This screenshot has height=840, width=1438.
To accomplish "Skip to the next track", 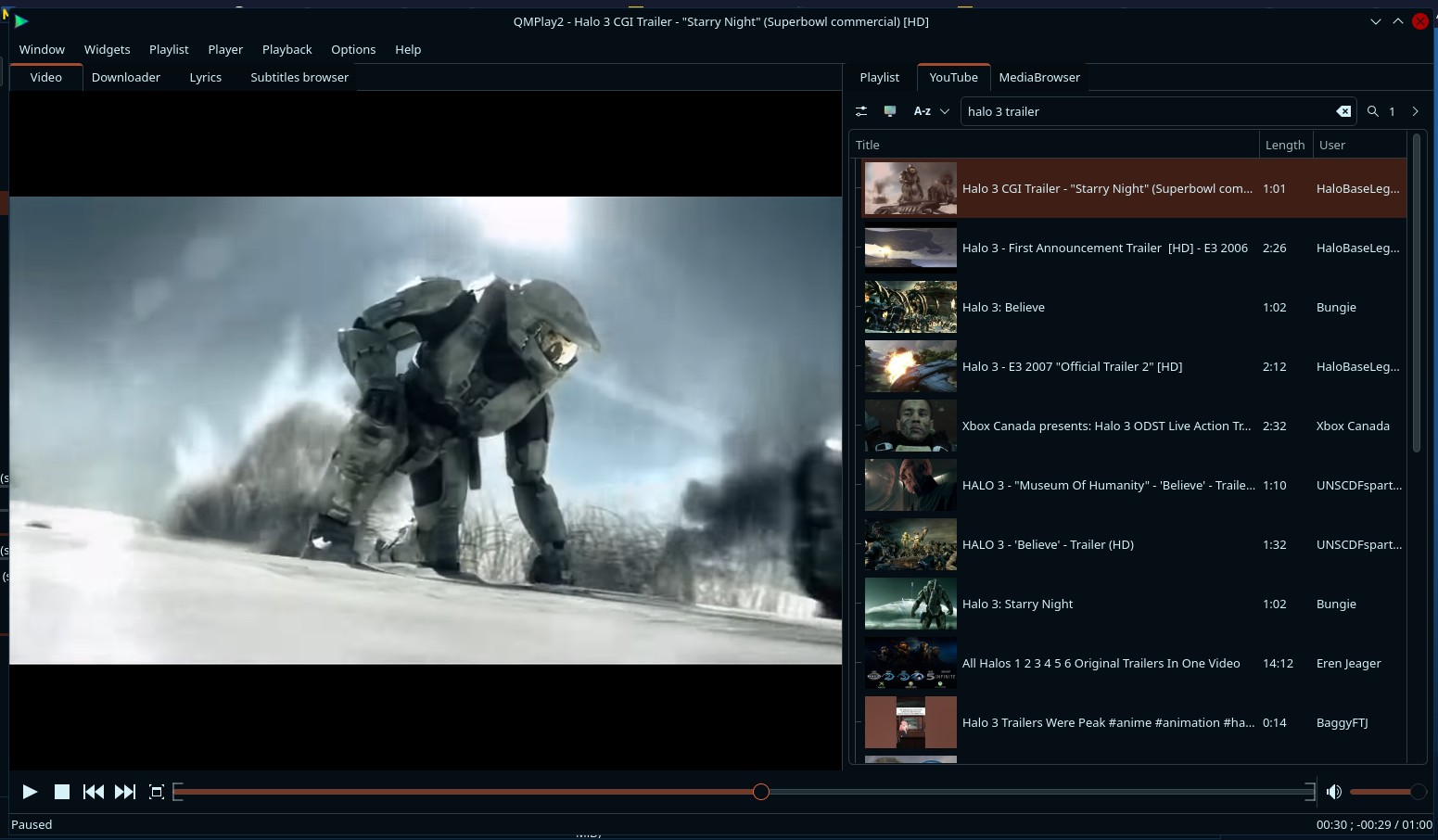I will pyautogui.click(x=125, y=792).
